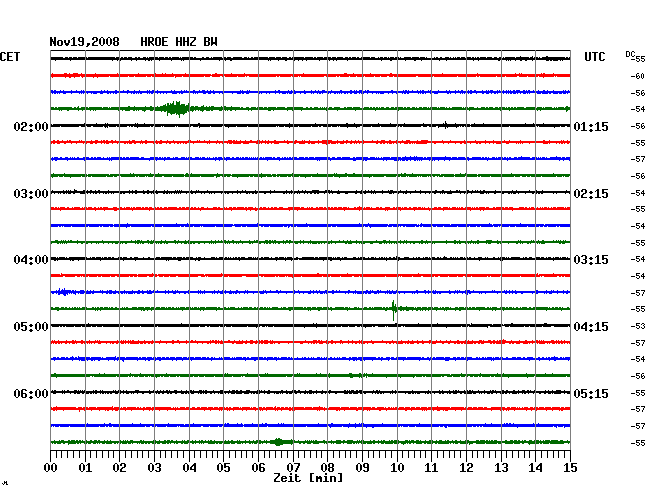Select the 02:15 UTC time label
Screen dimensions: 650x494
tap(591, 194)
